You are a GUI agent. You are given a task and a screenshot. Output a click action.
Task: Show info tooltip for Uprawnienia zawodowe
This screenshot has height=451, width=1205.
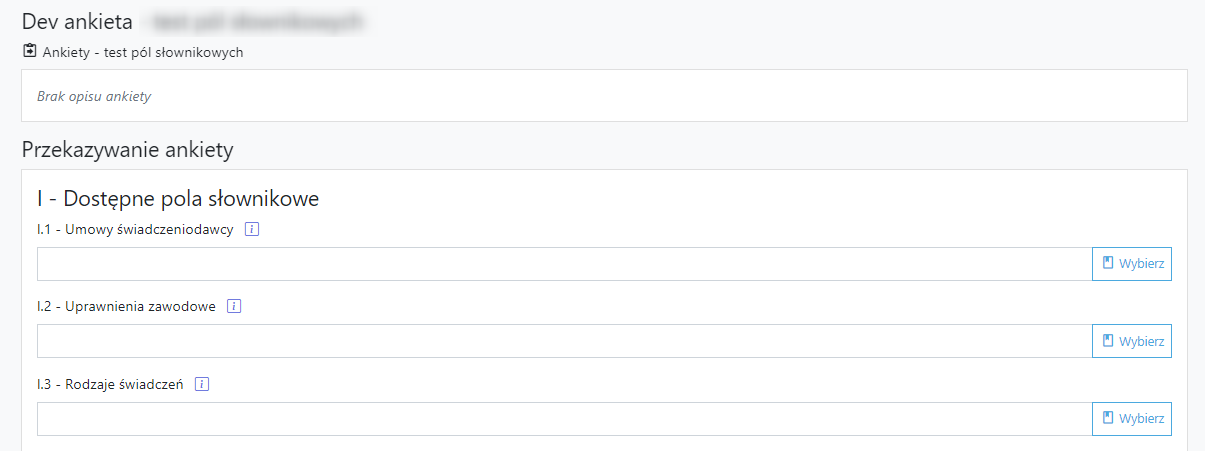click(235, 307)
